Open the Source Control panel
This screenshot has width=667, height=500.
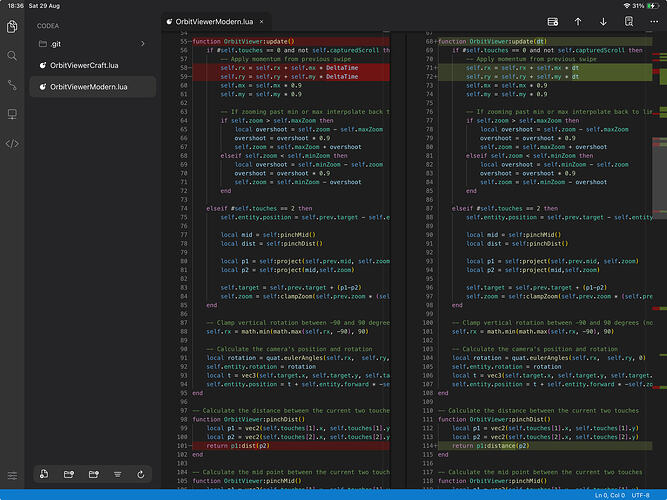pyautogui.click(x=12, y=85)
